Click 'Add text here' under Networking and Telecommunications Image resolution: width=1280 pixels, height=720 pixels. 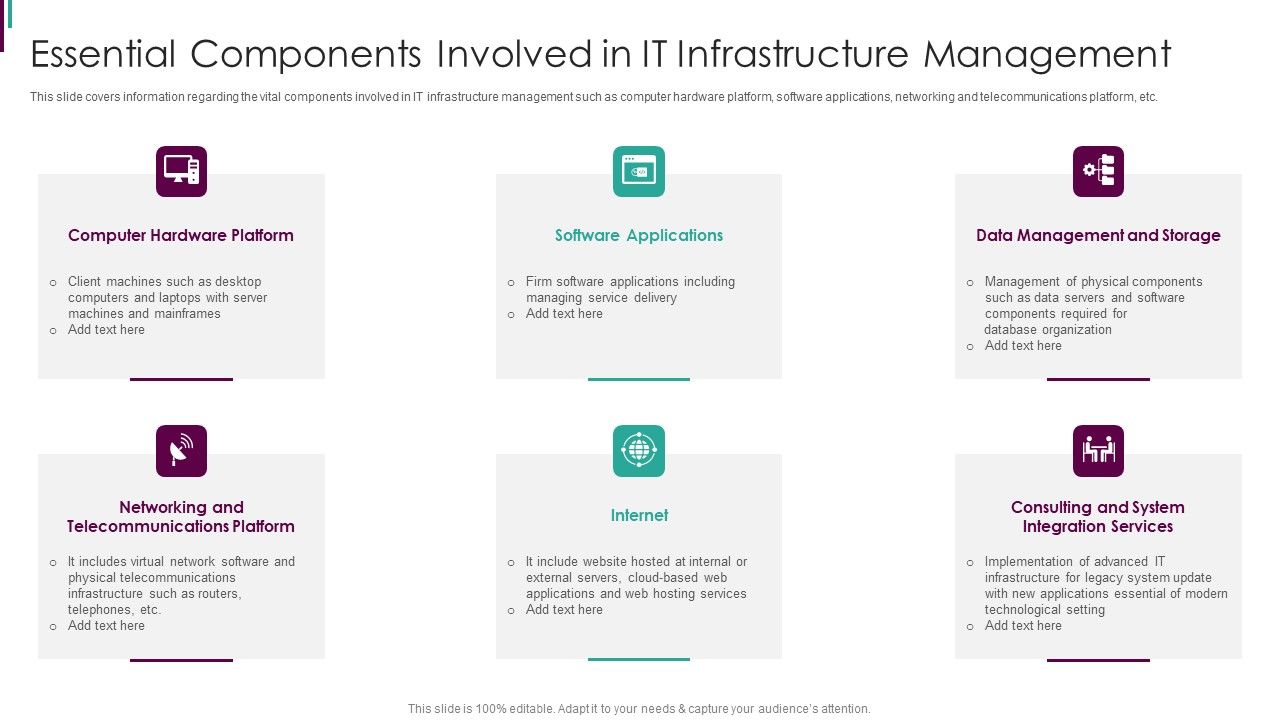tap(106, 626)
